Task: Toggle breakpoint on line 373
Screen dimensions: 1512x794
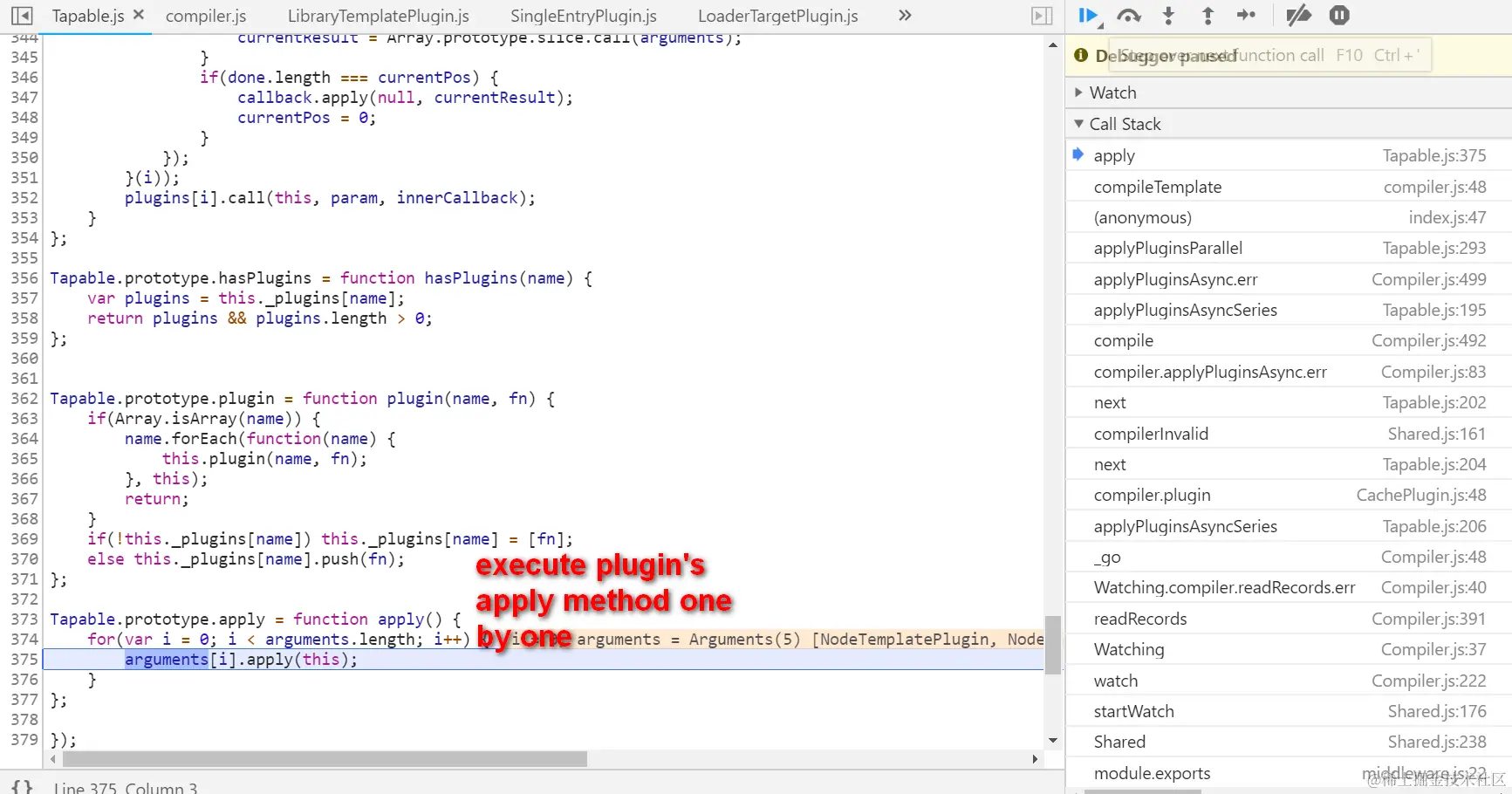Action: tap(24, 619)
